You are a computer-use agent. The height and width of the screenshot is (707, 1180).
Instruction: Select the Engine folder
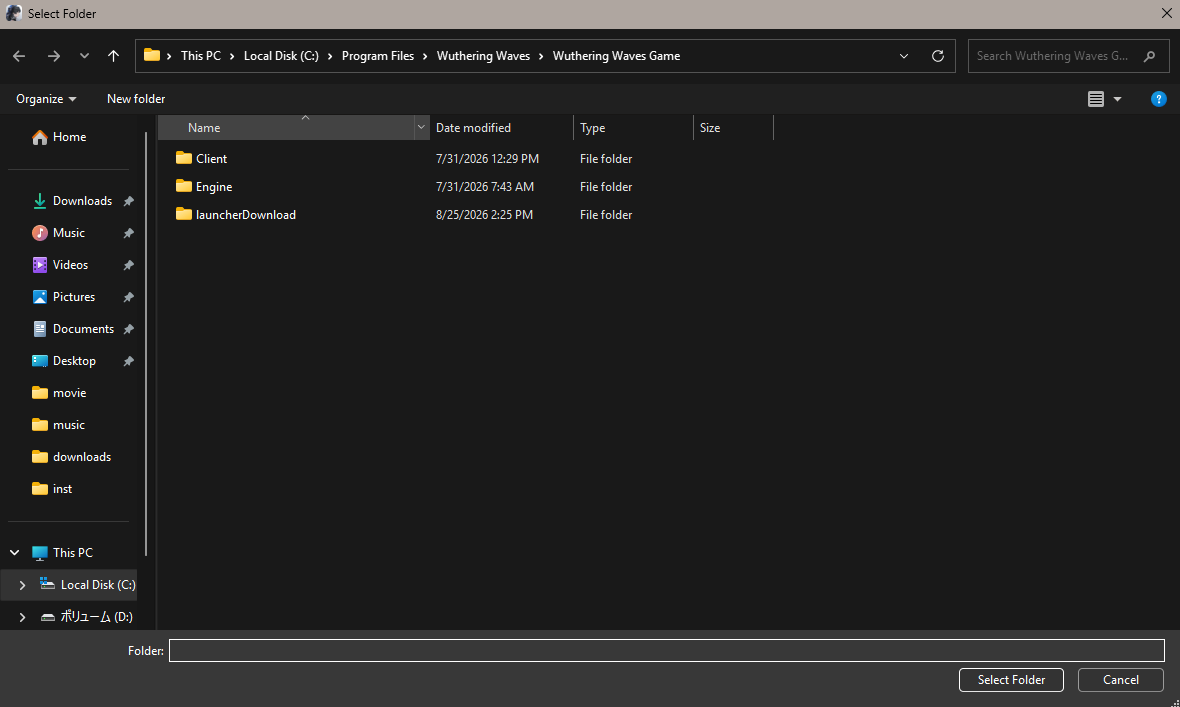click(x=204, y=186)
